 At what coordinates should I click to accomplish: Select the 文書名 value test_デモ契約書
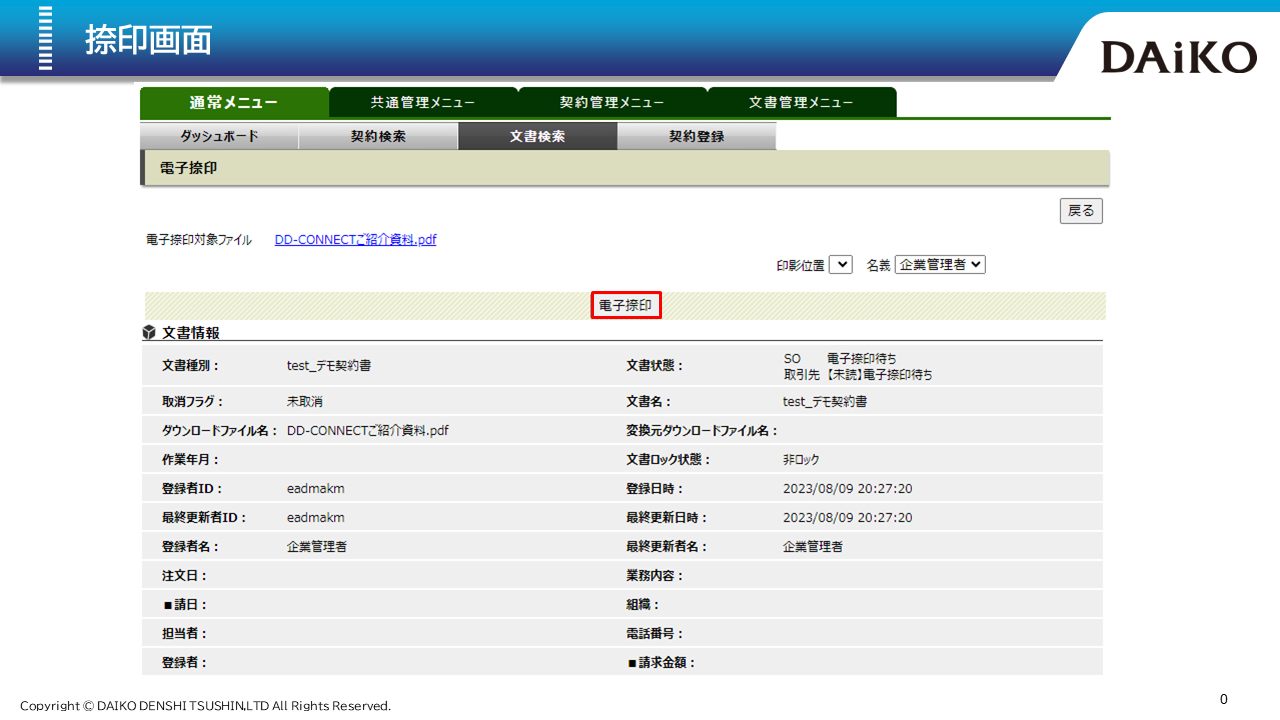(x=825, y=401)
